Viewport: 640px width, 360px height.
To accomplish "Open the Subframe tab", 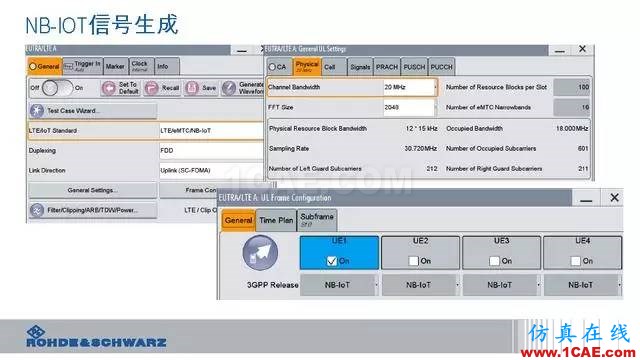I will (317, 220).
